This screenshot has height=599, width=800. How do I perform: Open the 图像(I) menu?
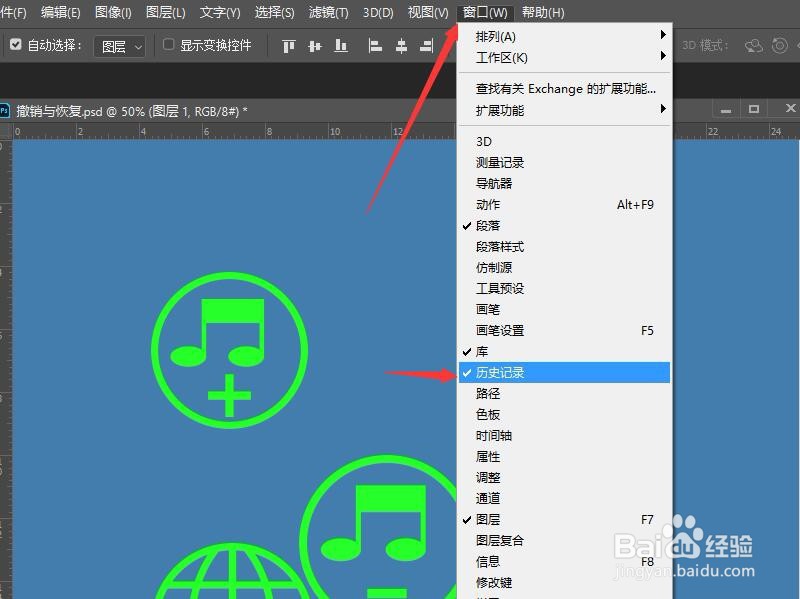click(x=113, y=12)
